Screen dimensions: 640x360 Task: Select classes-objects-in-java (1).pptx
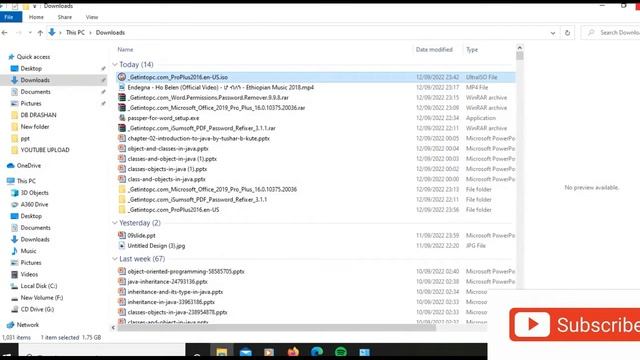point(167,169)
